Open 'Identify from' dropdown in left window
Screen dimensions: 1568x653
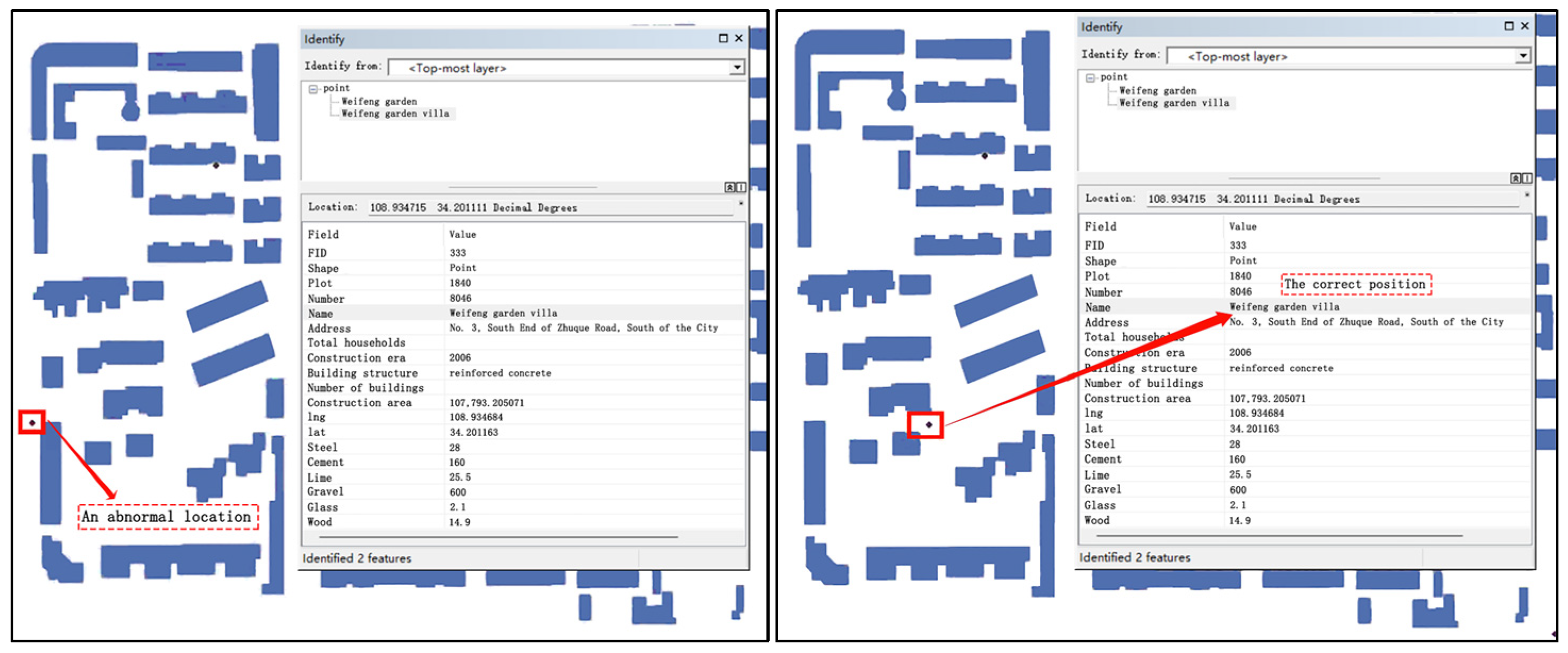[737, 67]
